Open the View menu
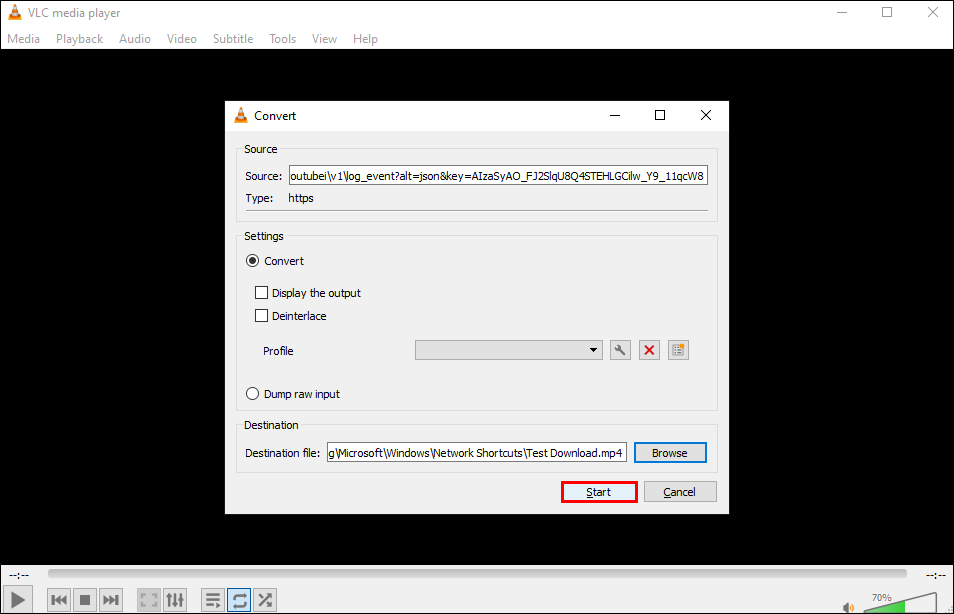This screenshot has height=614, width=954. [x=324, y=38]
